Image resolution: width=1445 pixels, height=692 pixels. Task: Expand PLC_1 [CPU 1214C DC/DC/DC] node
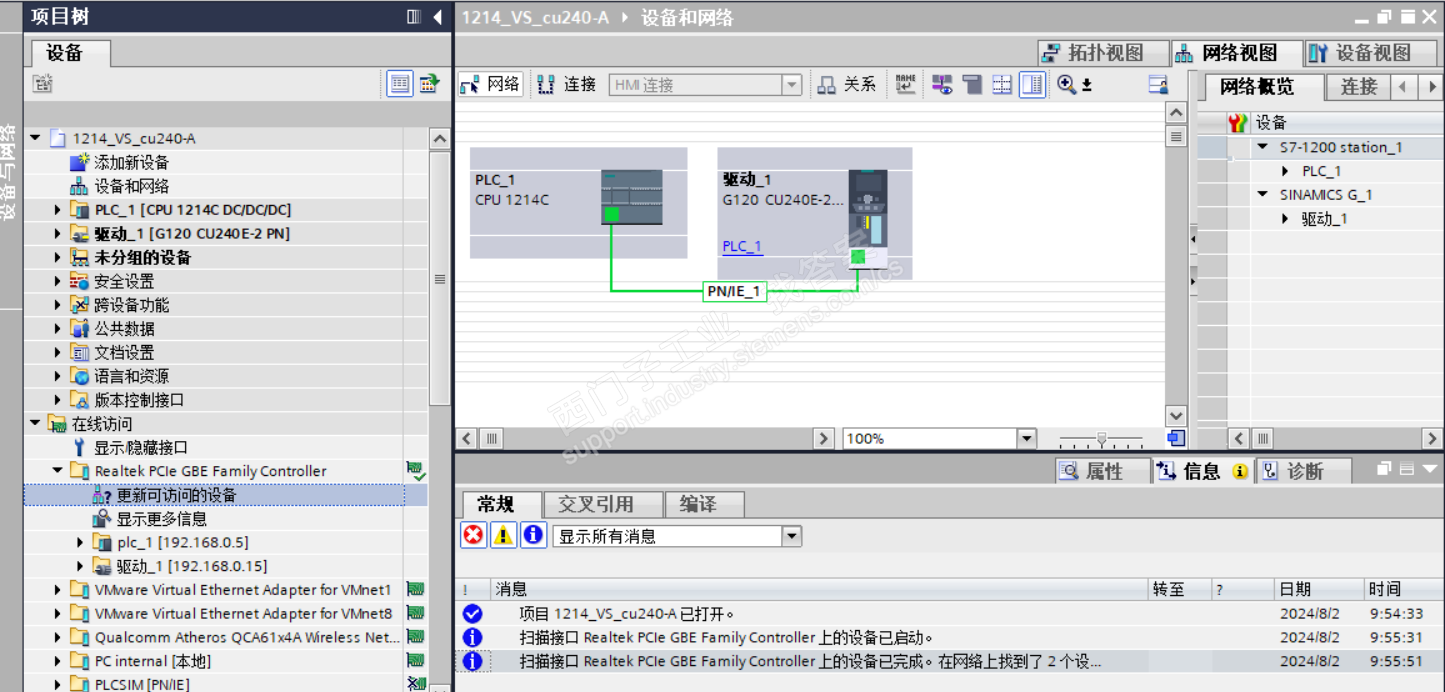[x=58, y=210]
